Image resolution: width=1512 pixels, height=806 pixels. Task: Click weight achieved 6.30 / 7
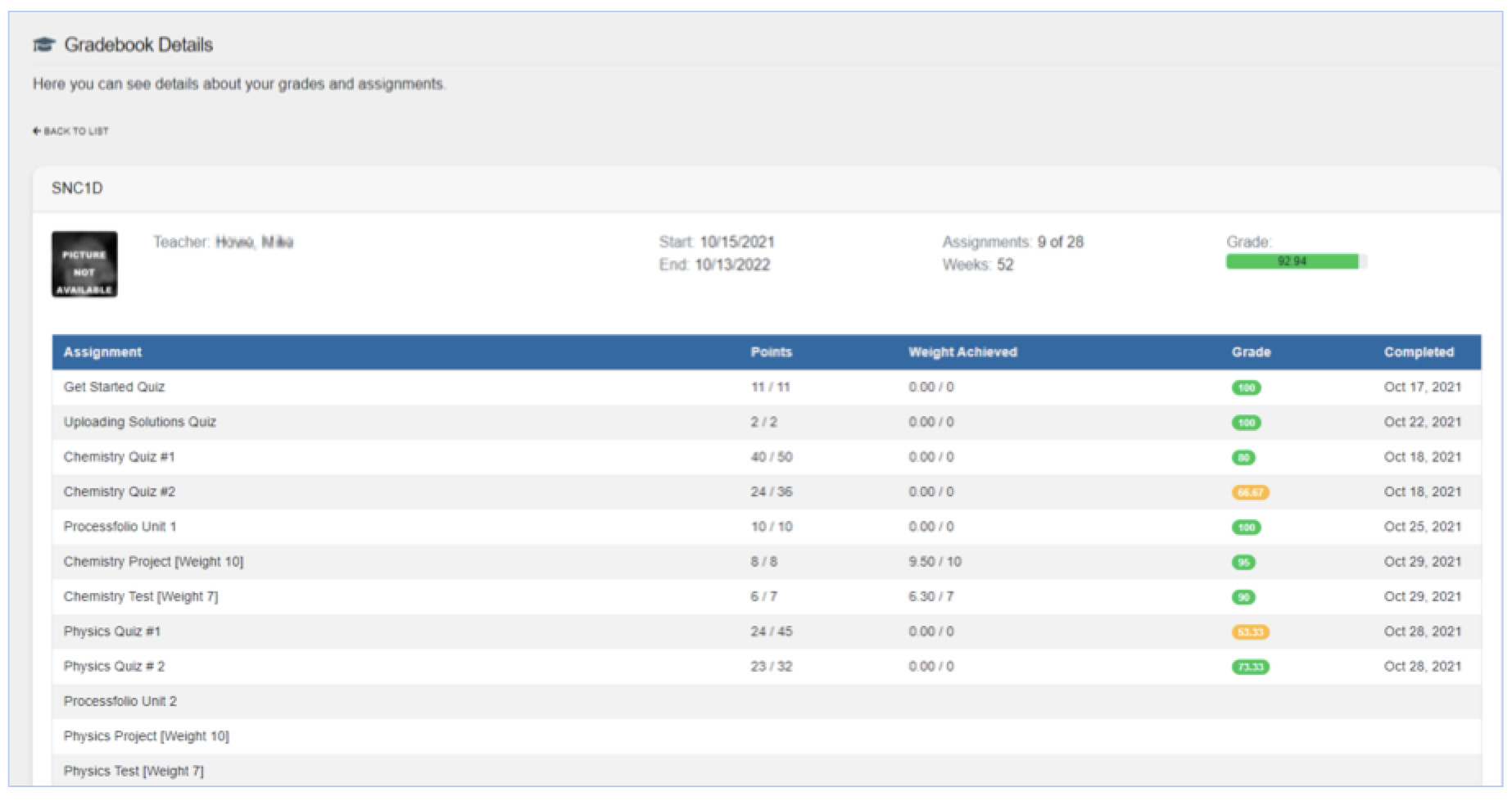coord(930,597)
